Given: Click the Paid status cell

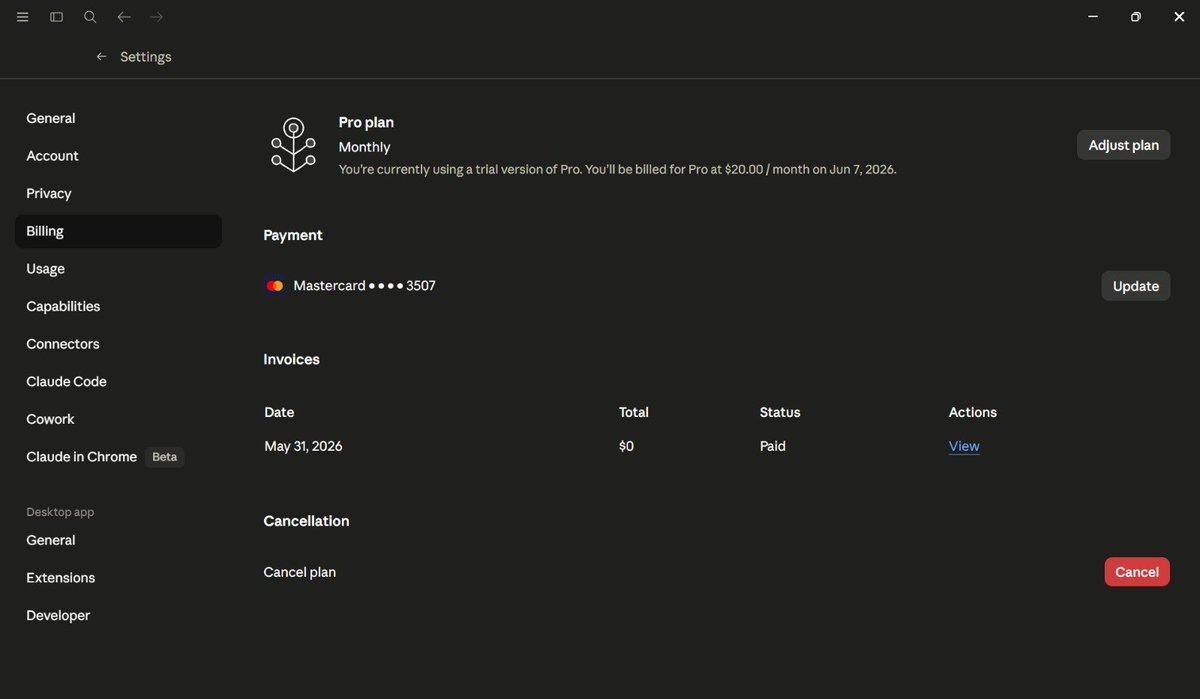Looking at the screenshot, I should [x=772, y=446].
